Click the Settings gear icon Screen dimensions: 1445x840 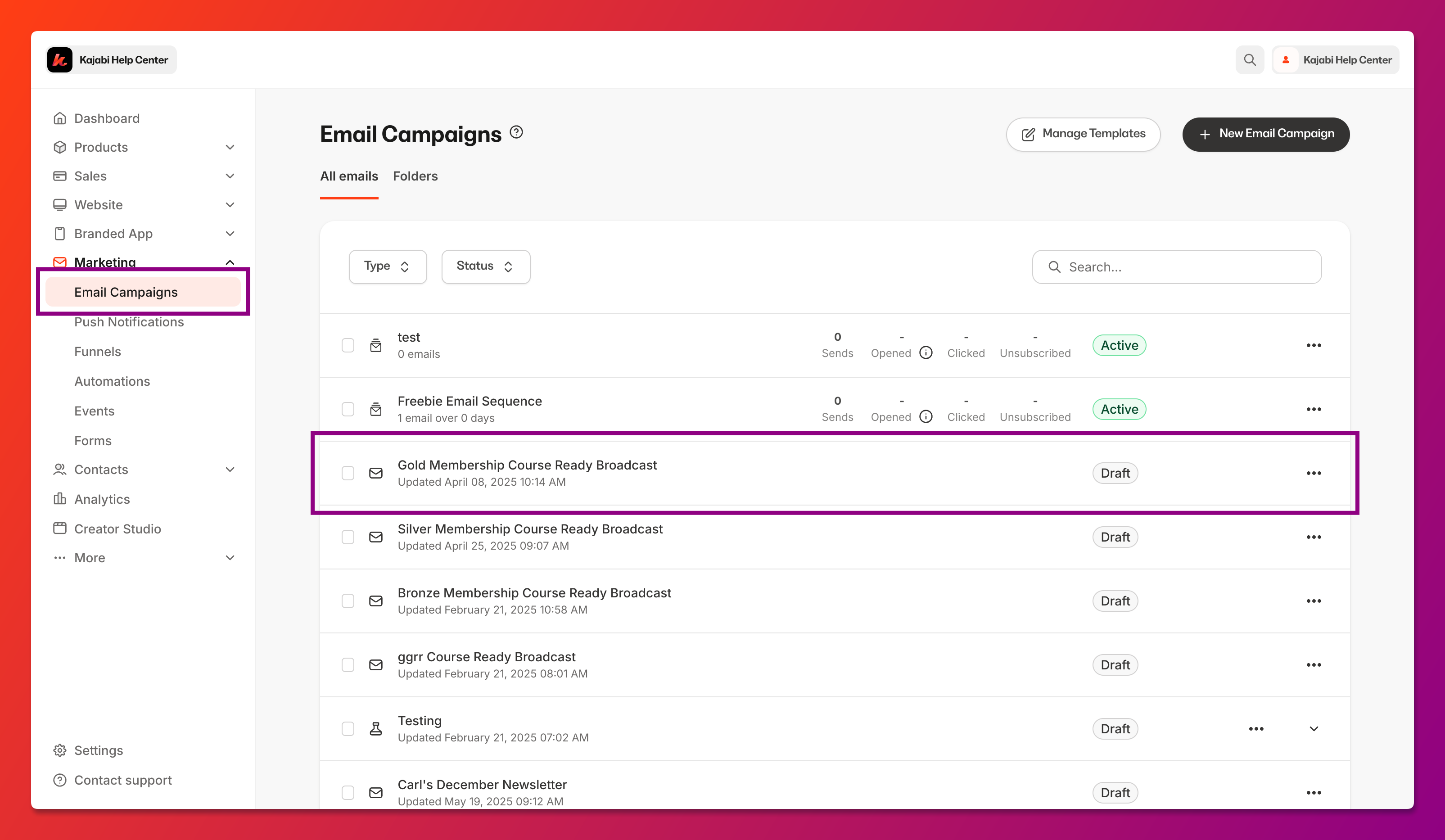(59, 750)
